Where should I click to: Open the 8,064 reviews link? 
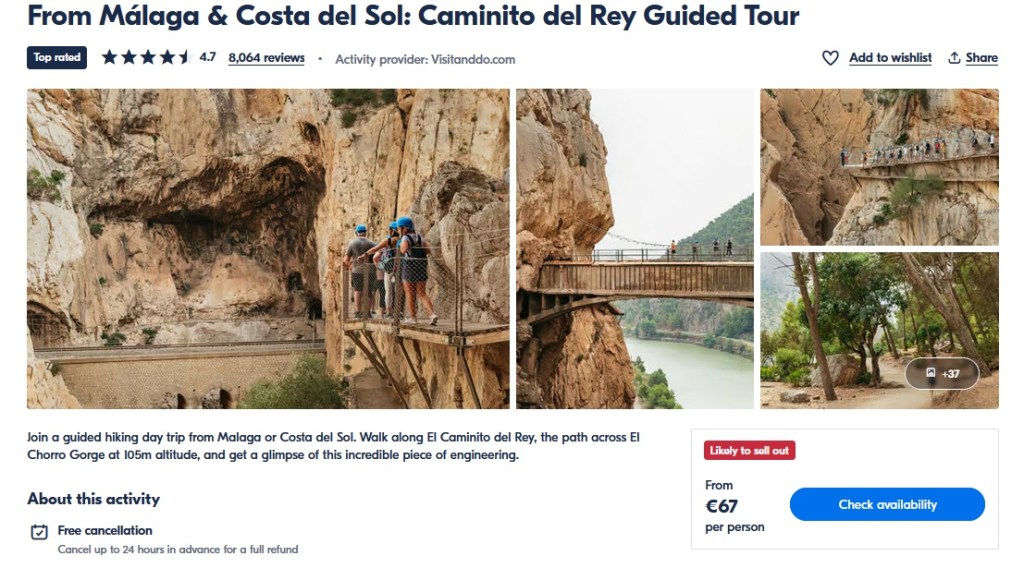tap(266, 58)
